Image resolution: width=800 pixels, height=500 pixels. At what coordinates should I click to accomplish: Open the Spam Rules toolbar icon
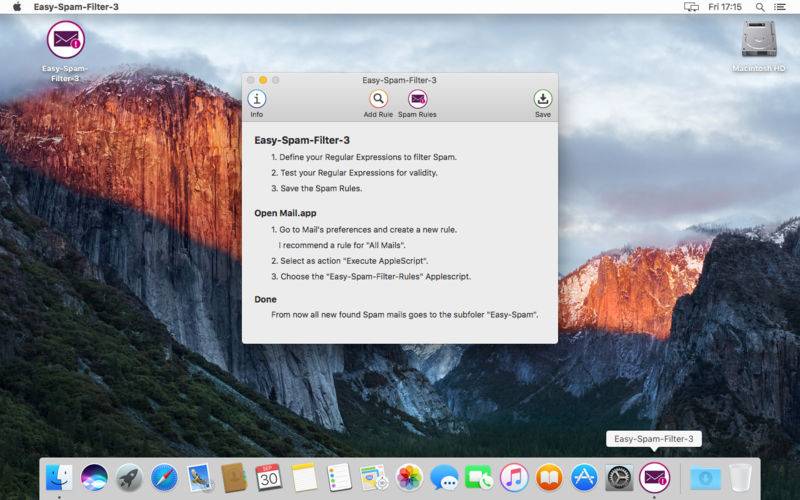coord(417,99)
